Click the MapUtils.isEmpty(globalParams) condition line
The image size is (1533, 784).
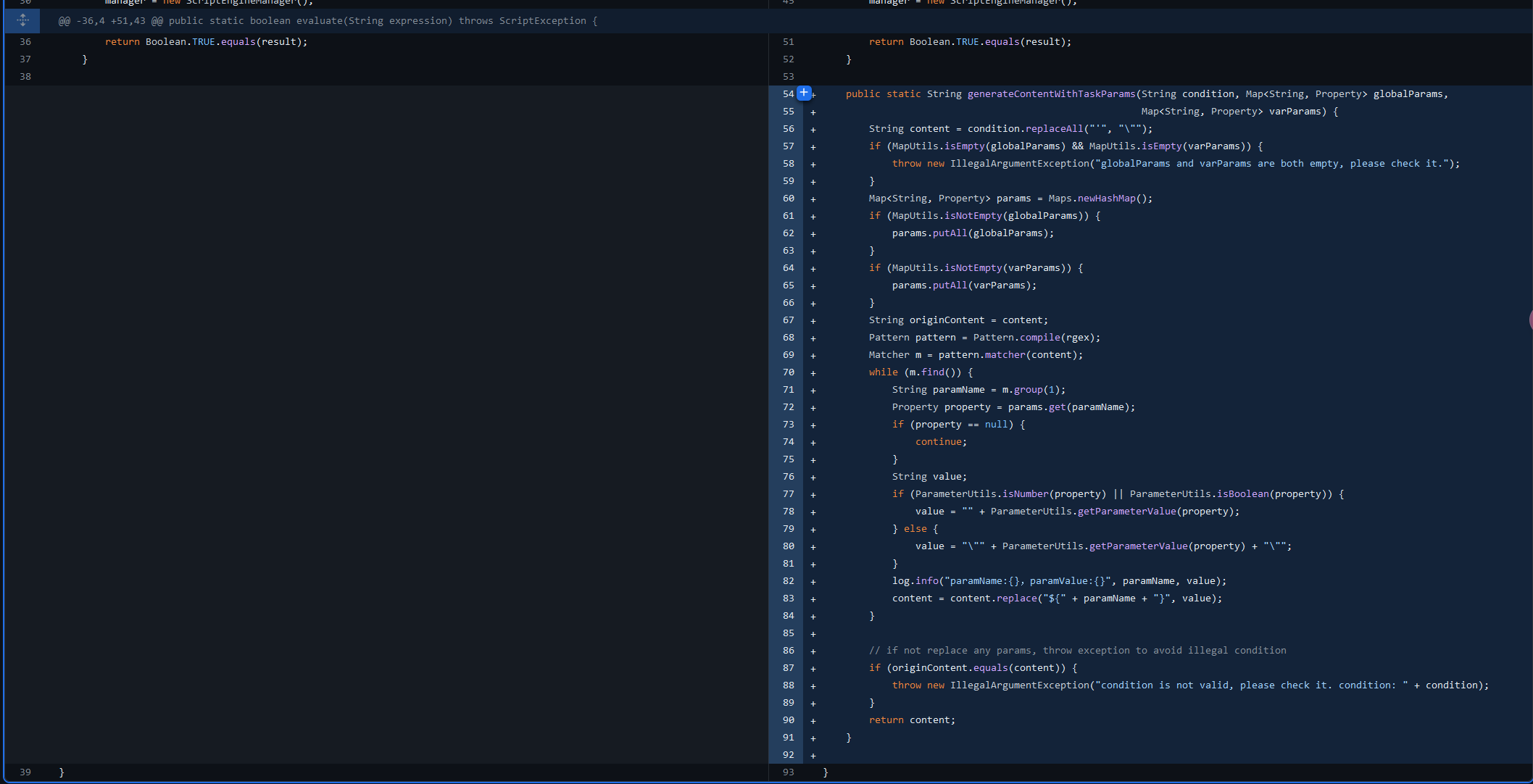coord(1065,146)
